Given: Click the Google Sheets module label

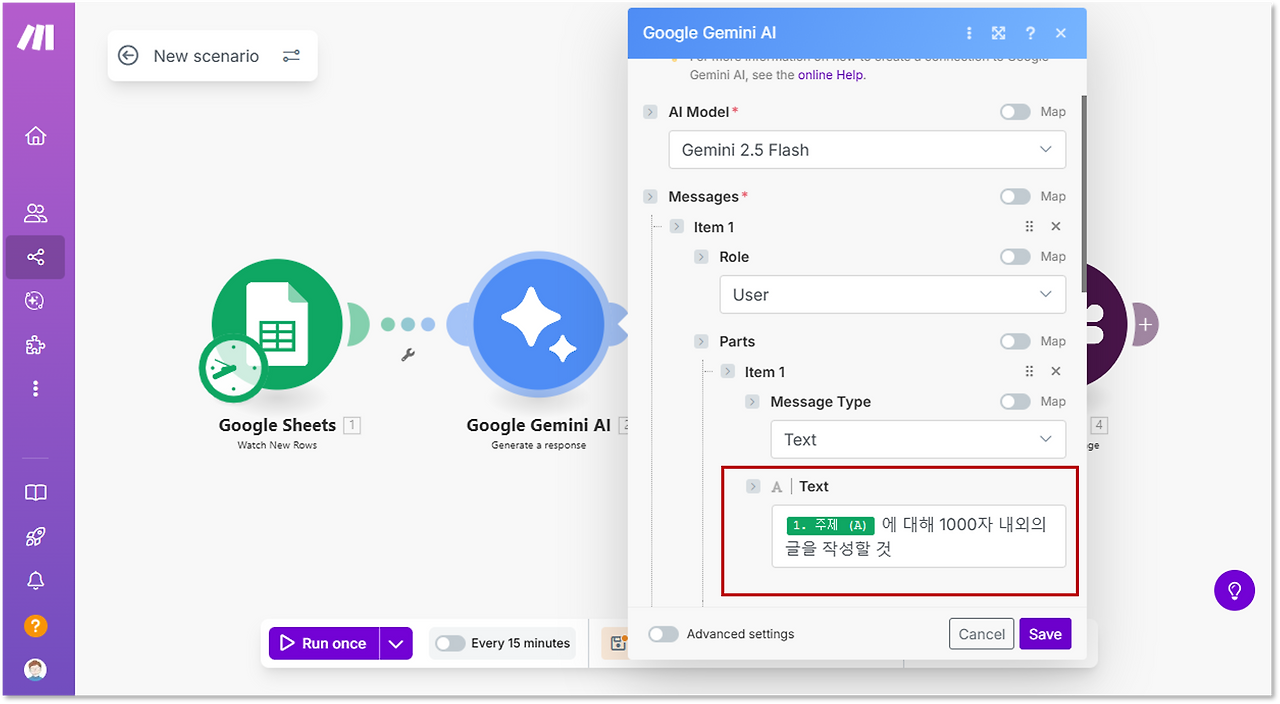Looking at the screenshot, I should [x=277, y=425].
